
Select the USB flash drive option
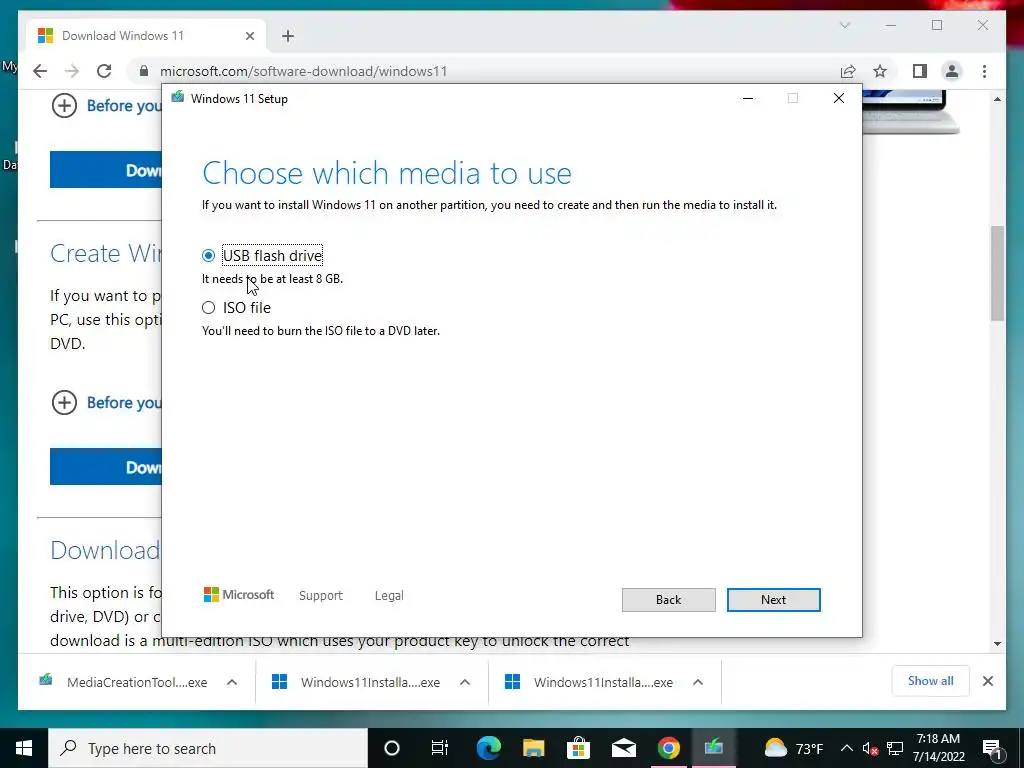click(208, 255)
